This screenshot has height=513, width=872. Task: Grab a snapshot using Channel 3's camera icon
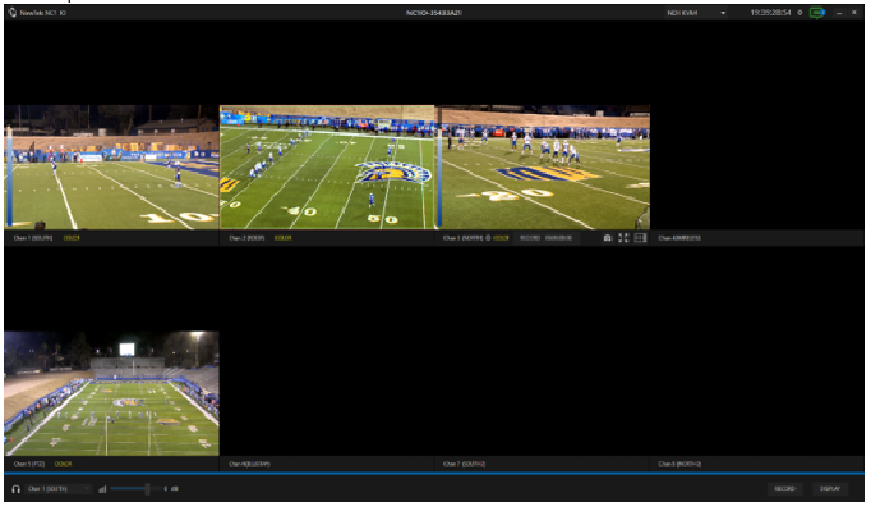[608, 238]
